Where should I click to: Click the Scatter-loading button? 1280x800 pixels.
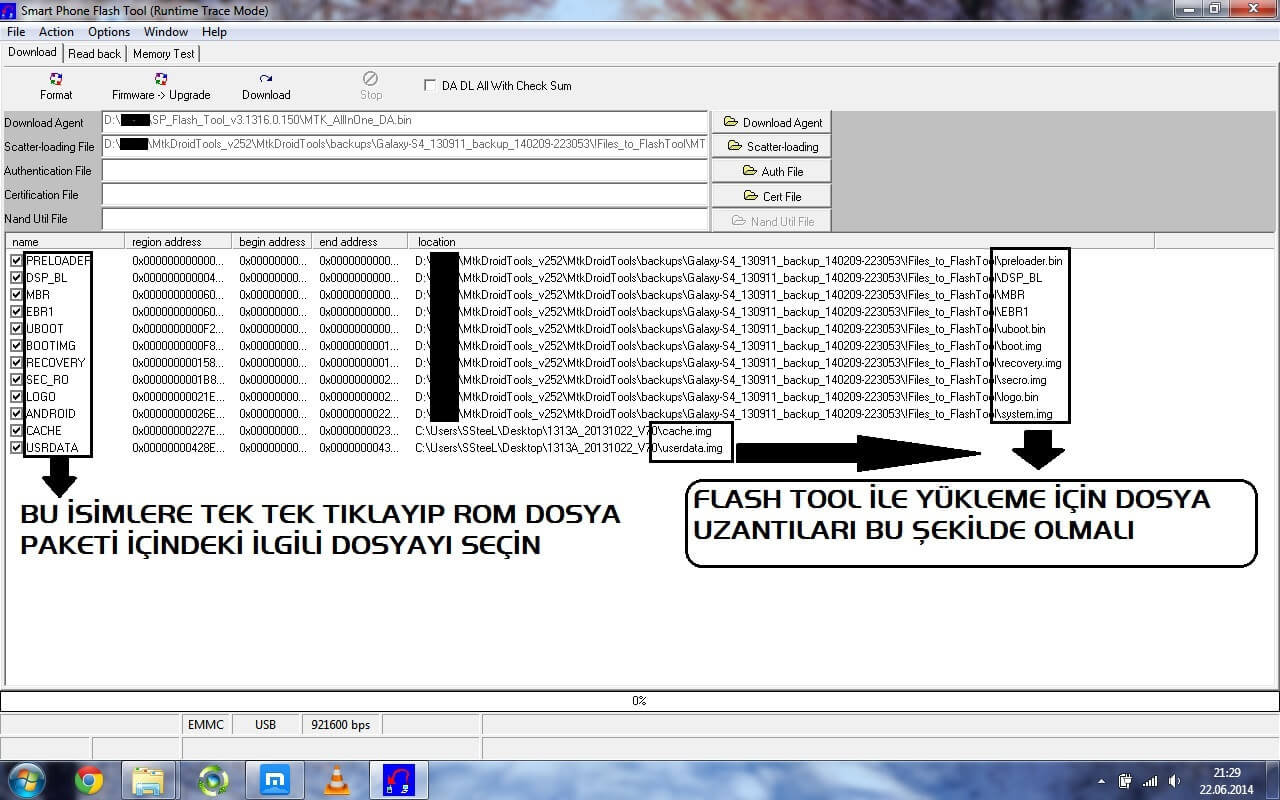point(771,147)
